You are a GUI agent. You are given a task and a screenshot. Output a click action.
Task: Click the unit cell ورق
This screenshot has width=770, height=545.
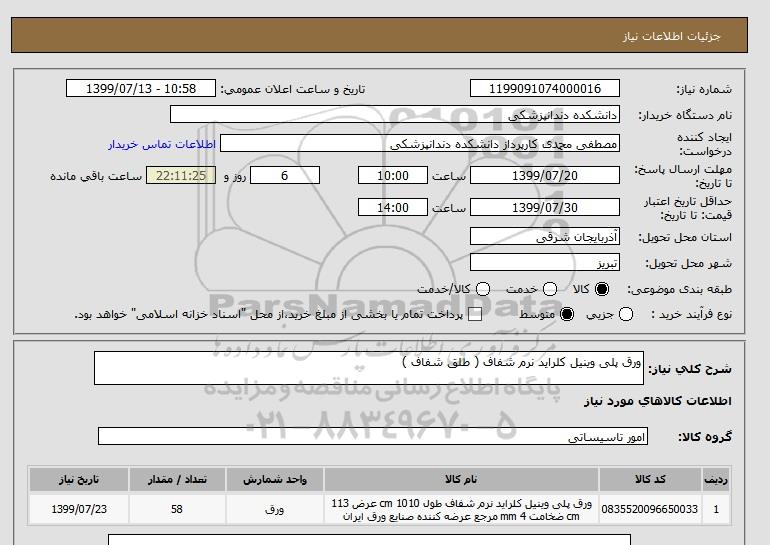point(275,509)
